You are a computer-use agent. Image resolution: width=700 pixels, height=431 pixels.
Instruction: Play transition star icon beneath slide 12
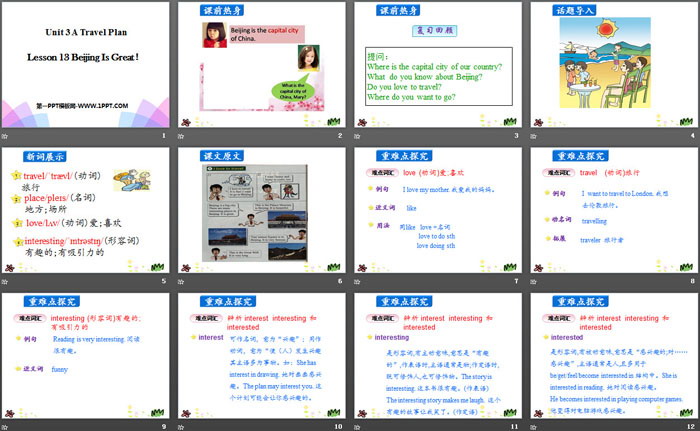click(533, 427)
